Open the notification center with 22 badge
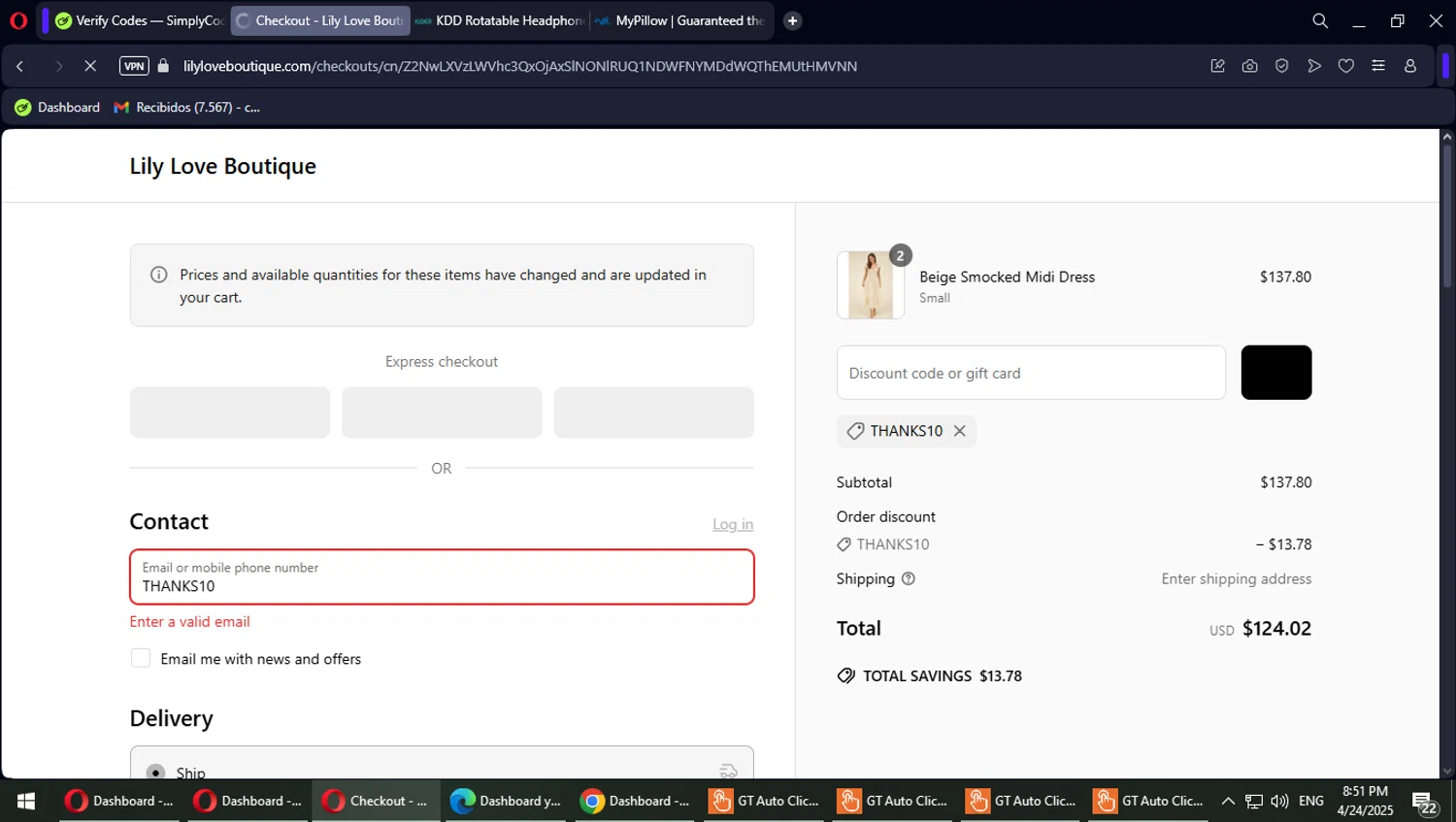The image size is (1456, 822). coord(1424,803)
